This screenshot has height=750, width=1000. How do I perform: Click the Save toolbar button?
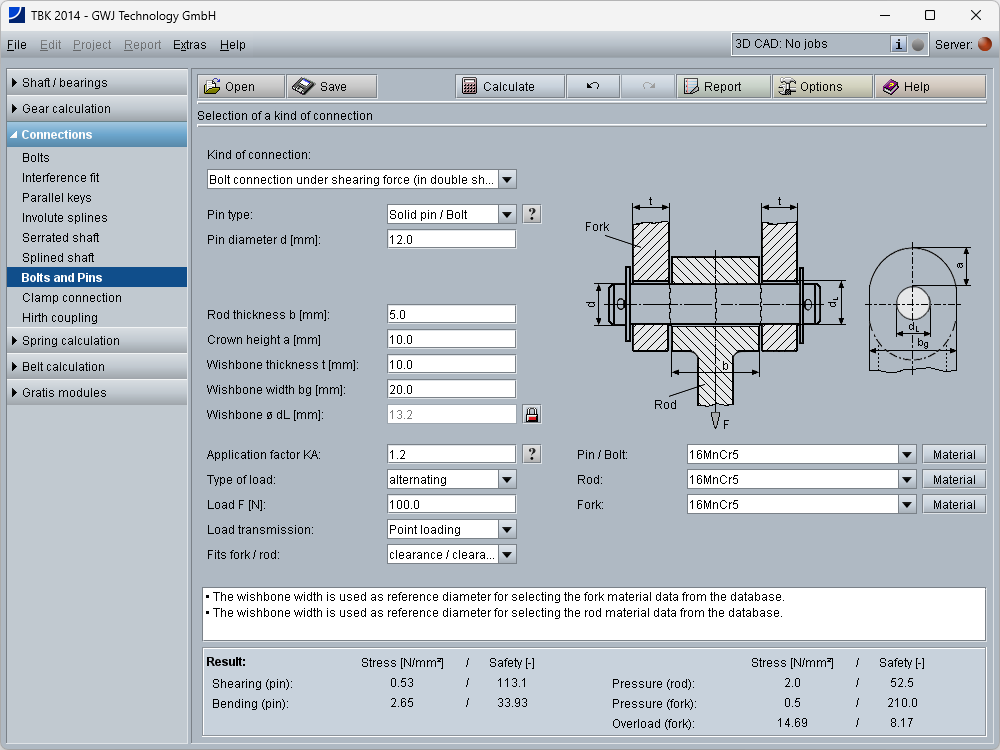click(x=331, y=87)
